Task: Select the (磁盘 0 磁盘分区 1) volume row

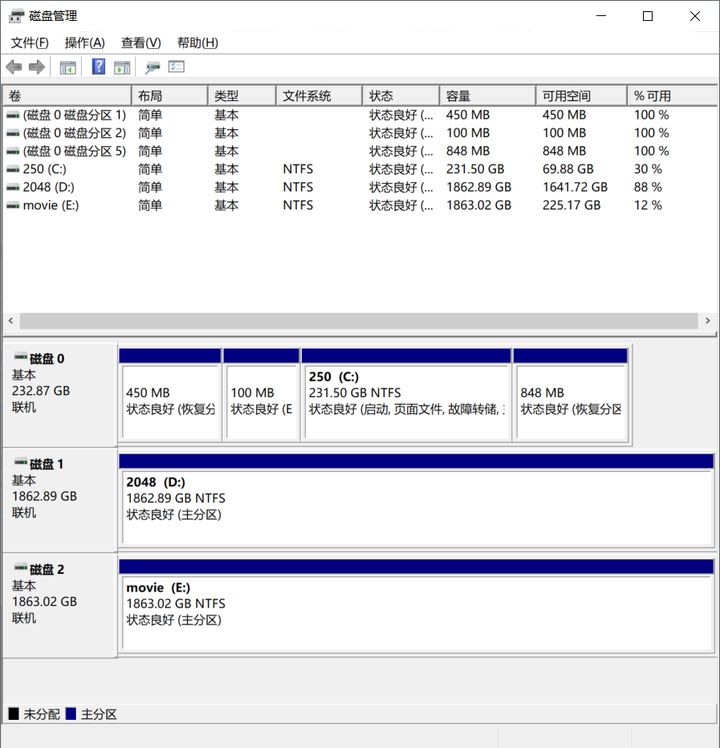Action: pos(360,115)
